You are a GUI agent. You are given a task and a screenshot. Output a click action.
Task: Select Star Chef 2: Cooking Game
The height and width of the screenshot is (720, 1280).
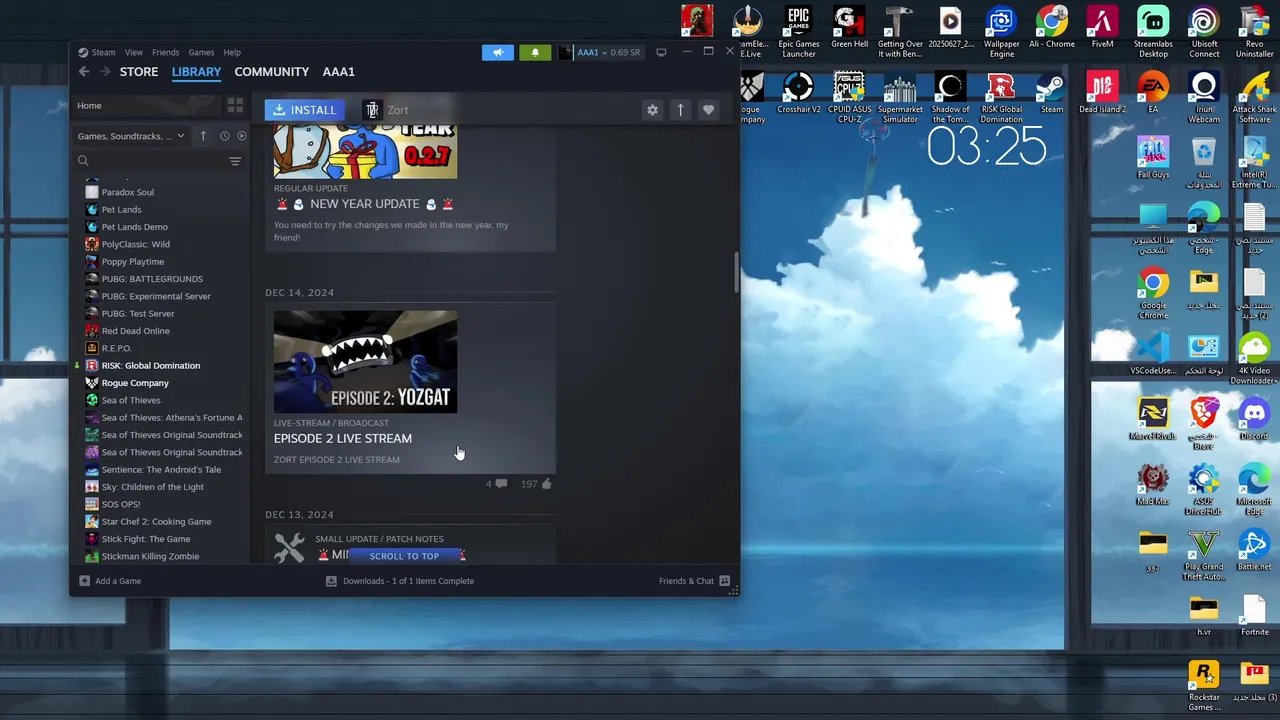tap(156, 522)
